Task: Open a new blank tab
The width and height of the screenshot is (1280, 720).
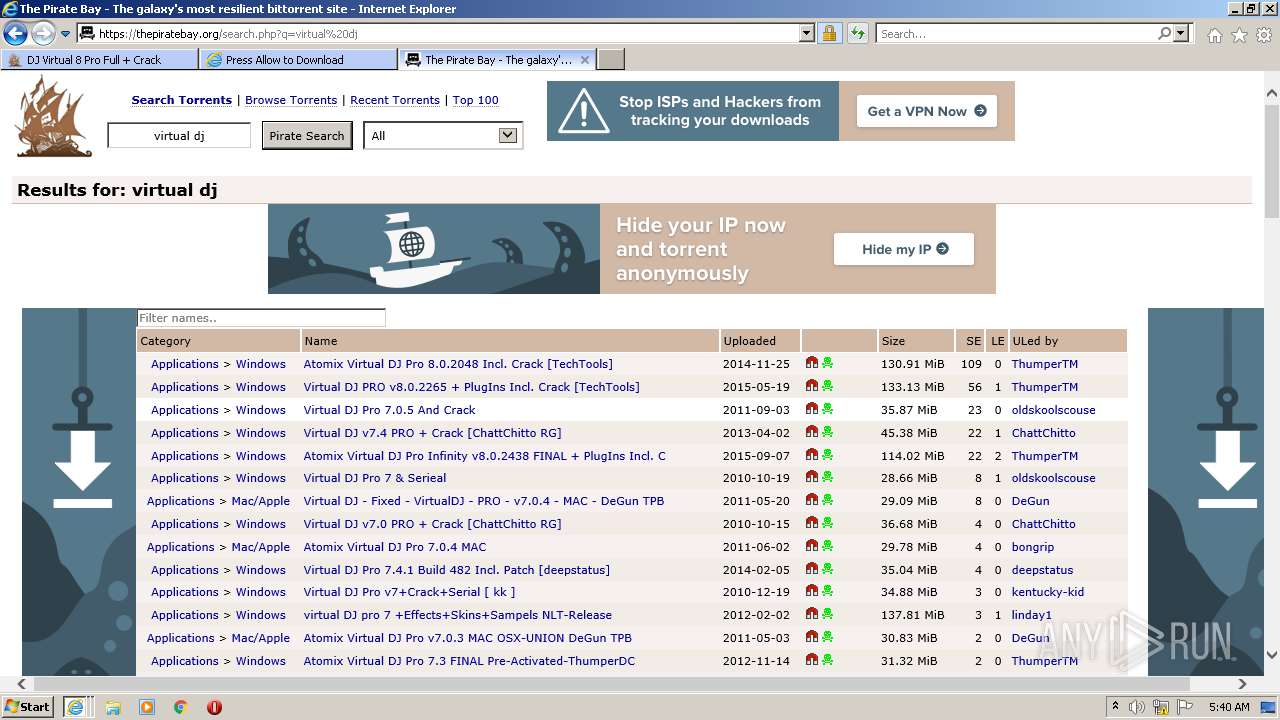Action: click(x=611, y=60)
